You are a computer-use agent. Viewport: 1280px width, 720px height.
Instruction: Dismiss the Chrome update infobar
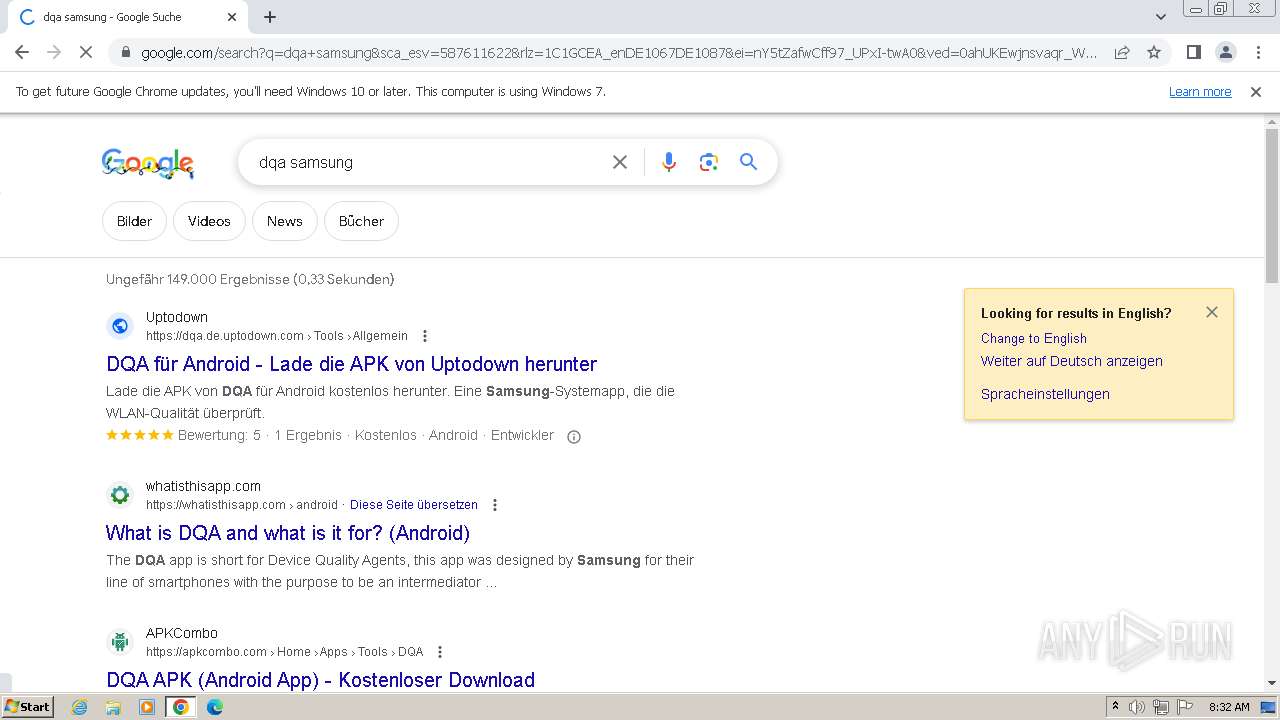click(1256, 92)
